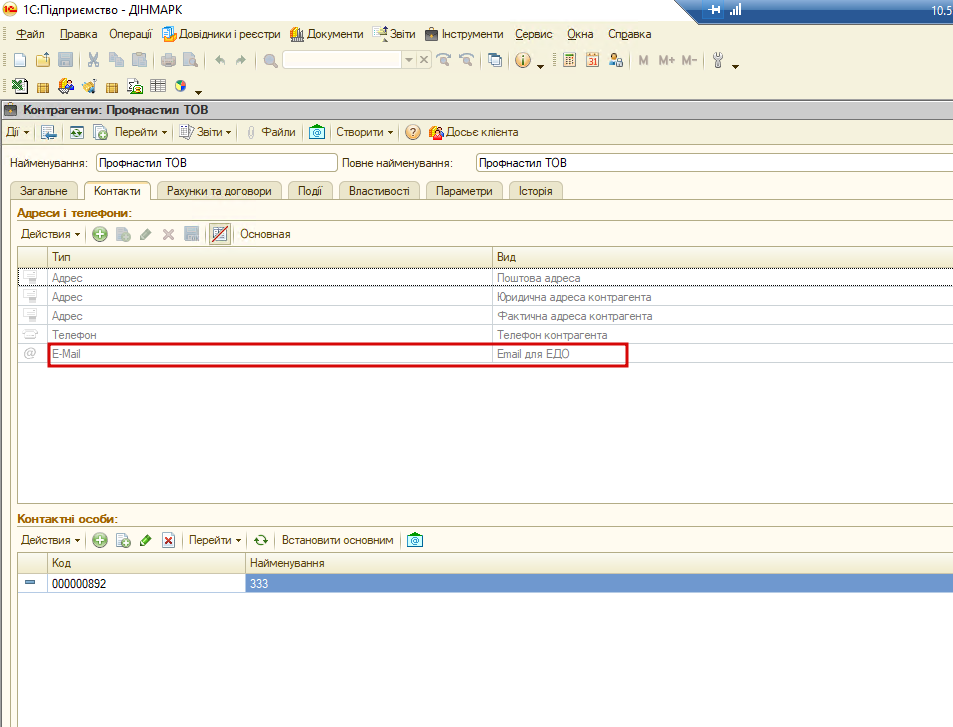Select the E-Mail row Email для ЕДО
953x727 pixels.
486,354
